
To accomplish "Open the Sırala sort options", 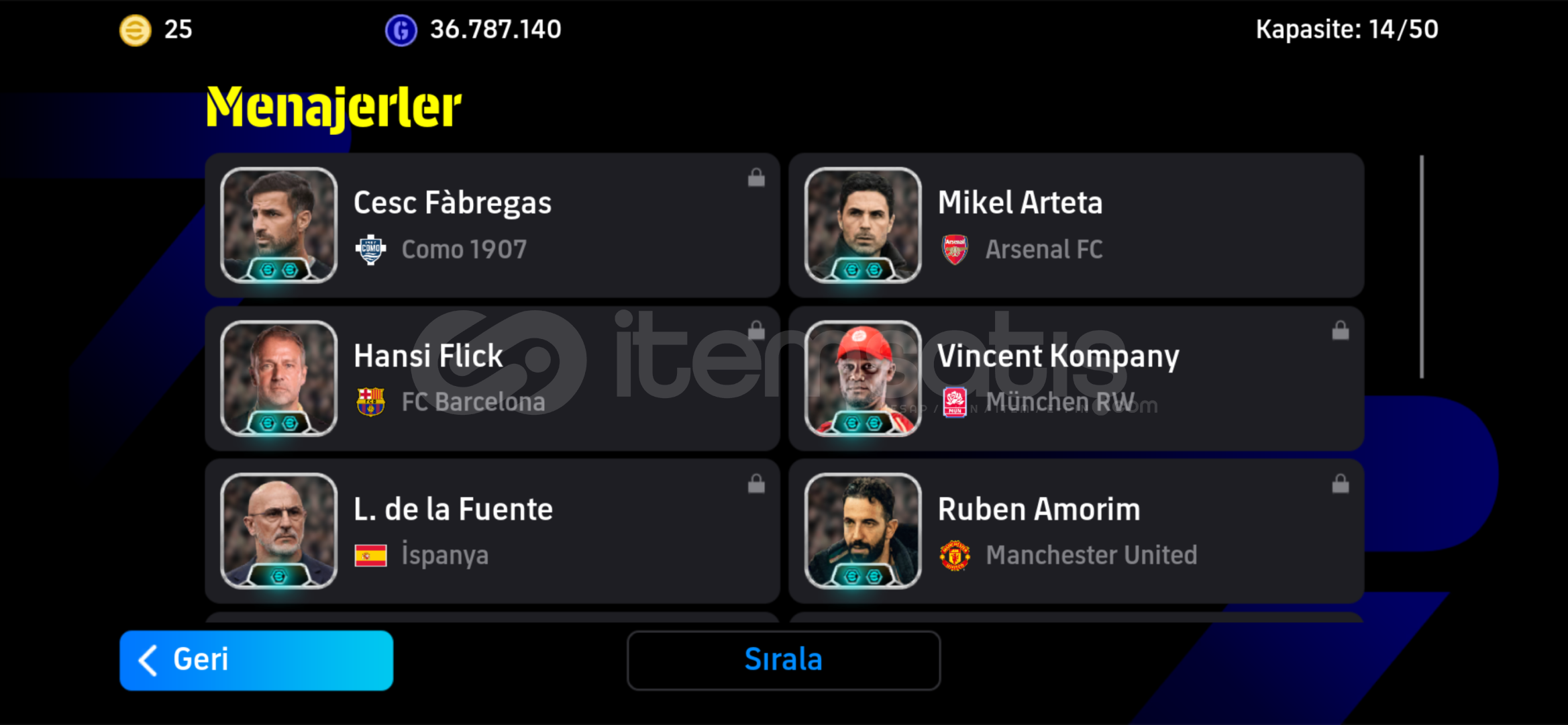I will (x=784, y=660).
